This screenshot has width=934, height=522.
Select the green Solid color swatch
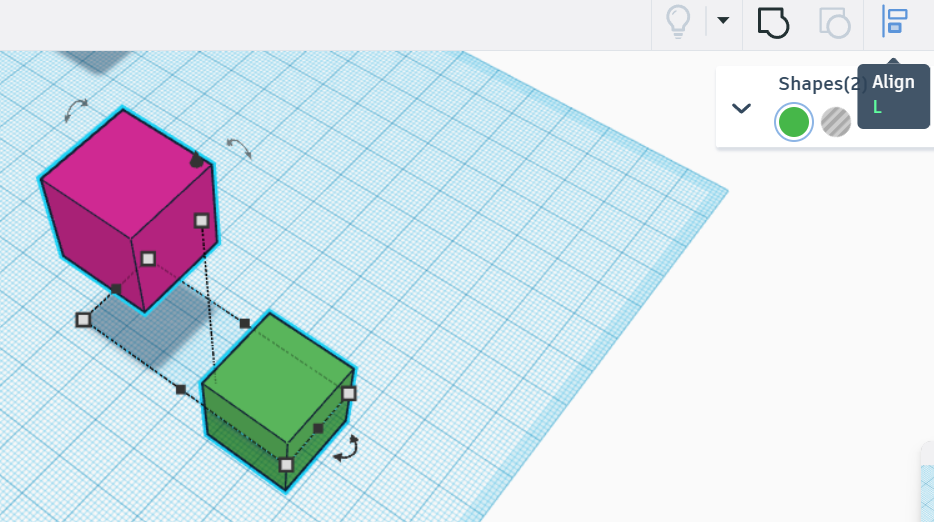click(x=793, y=122)
